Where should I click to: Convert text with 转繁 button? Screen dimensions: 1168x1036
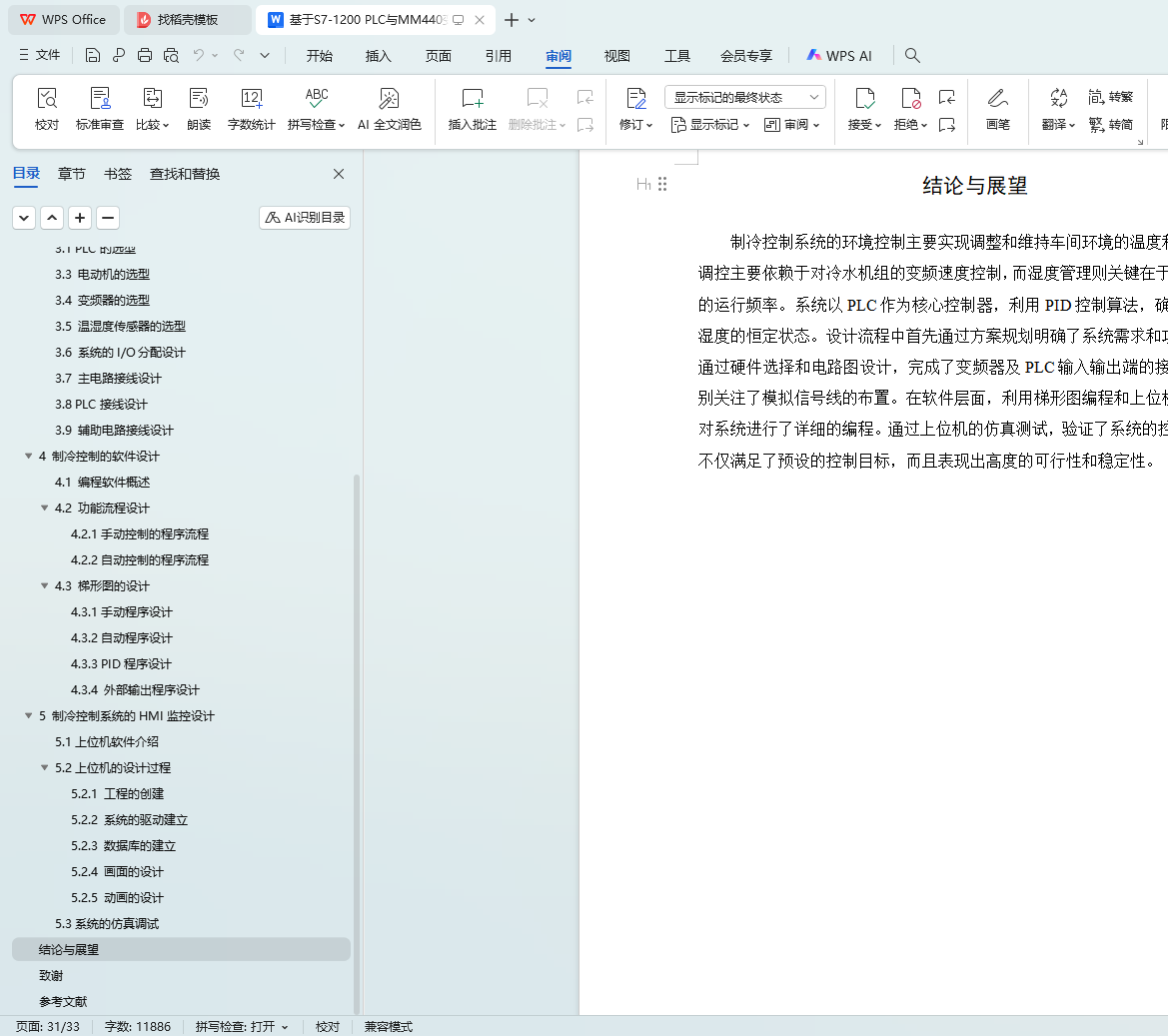(x=1111, y=97)
